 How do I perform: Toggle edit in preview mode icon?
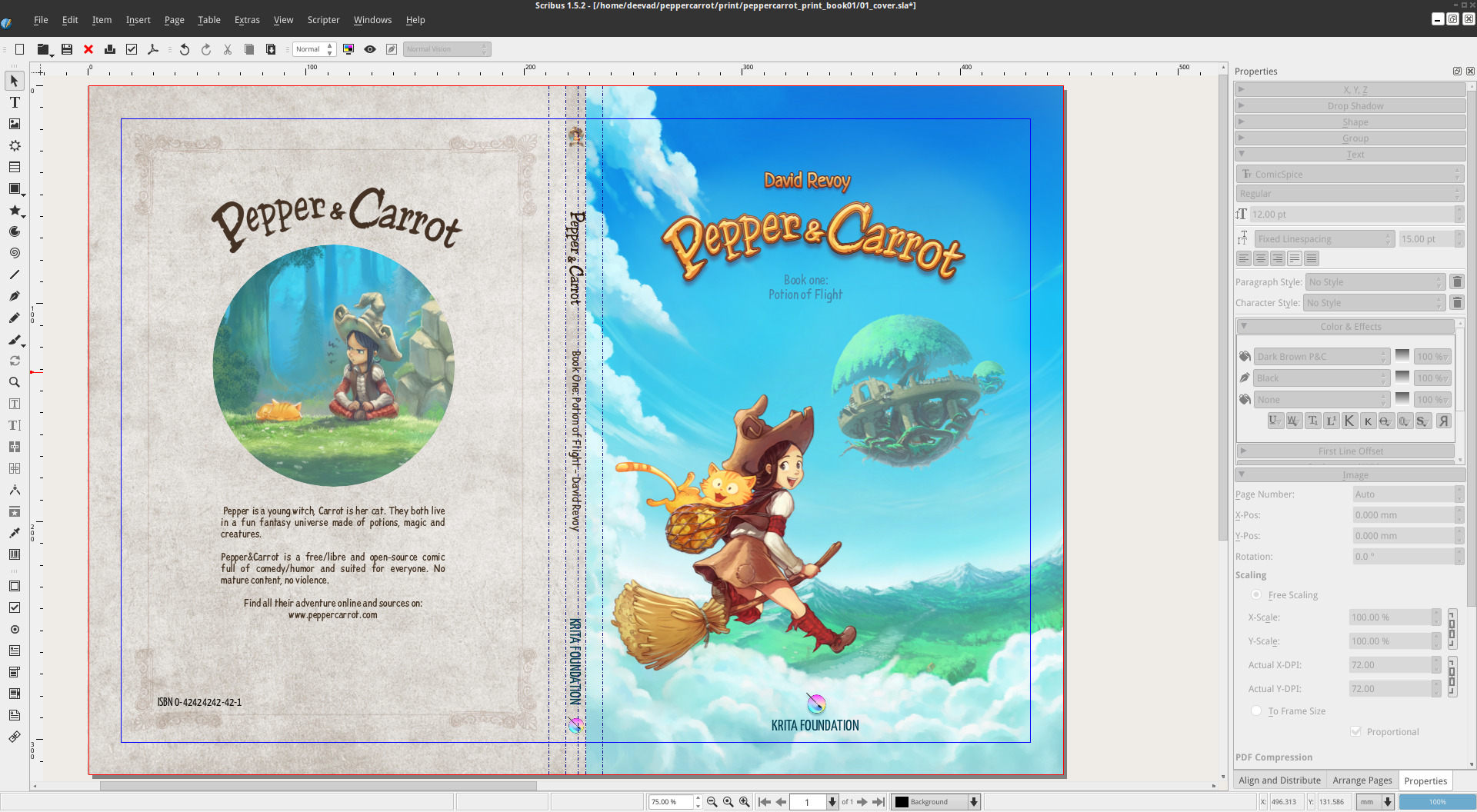point(392,49)
